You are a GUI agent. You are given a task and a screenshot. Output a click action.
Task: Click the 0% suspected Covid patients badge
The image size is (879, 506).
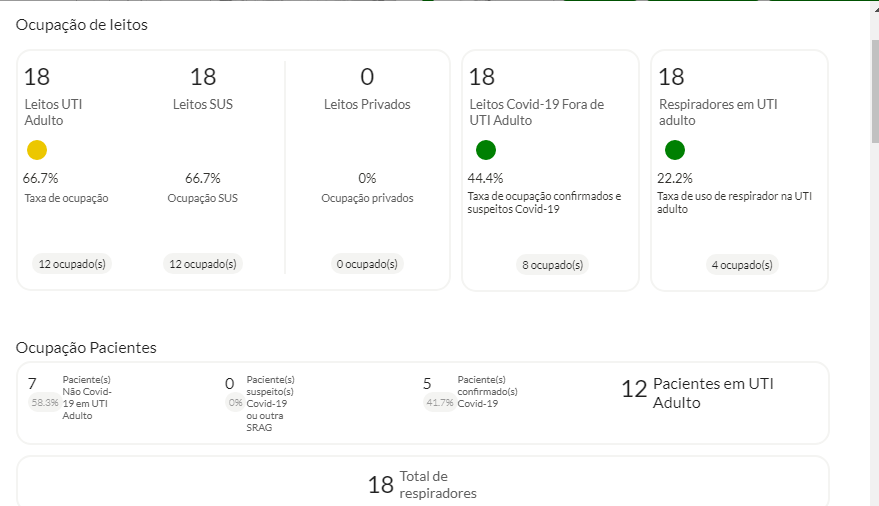[235, 402]
